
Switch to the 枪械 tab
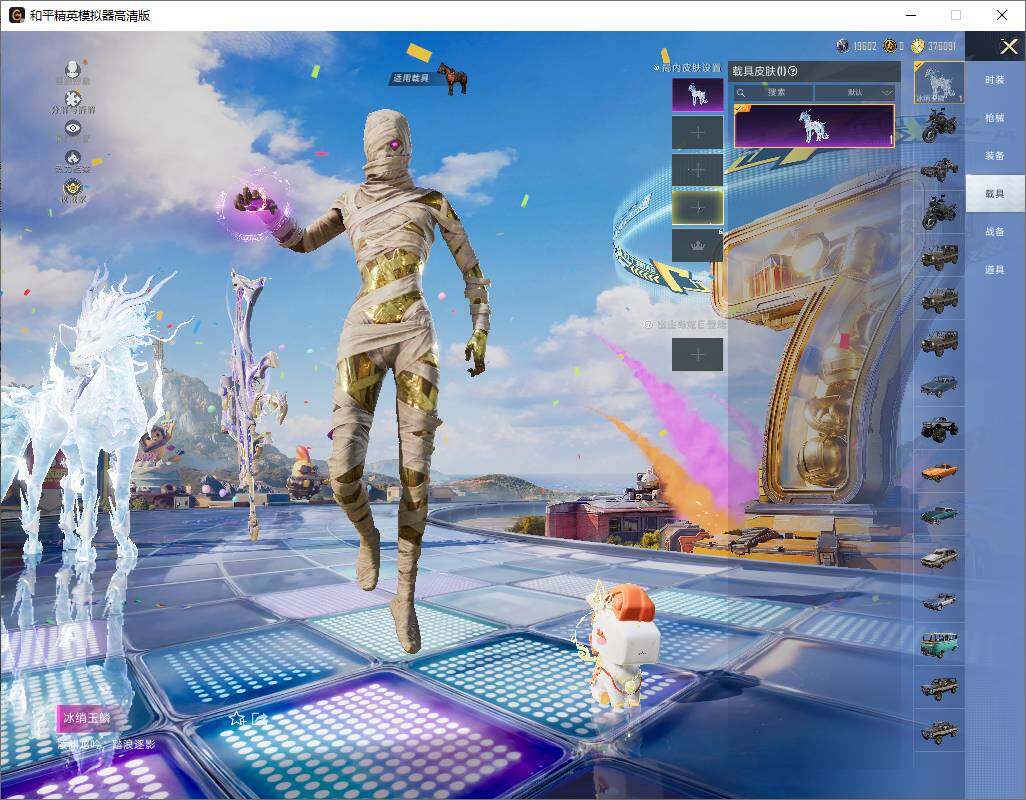pos(995,118)
